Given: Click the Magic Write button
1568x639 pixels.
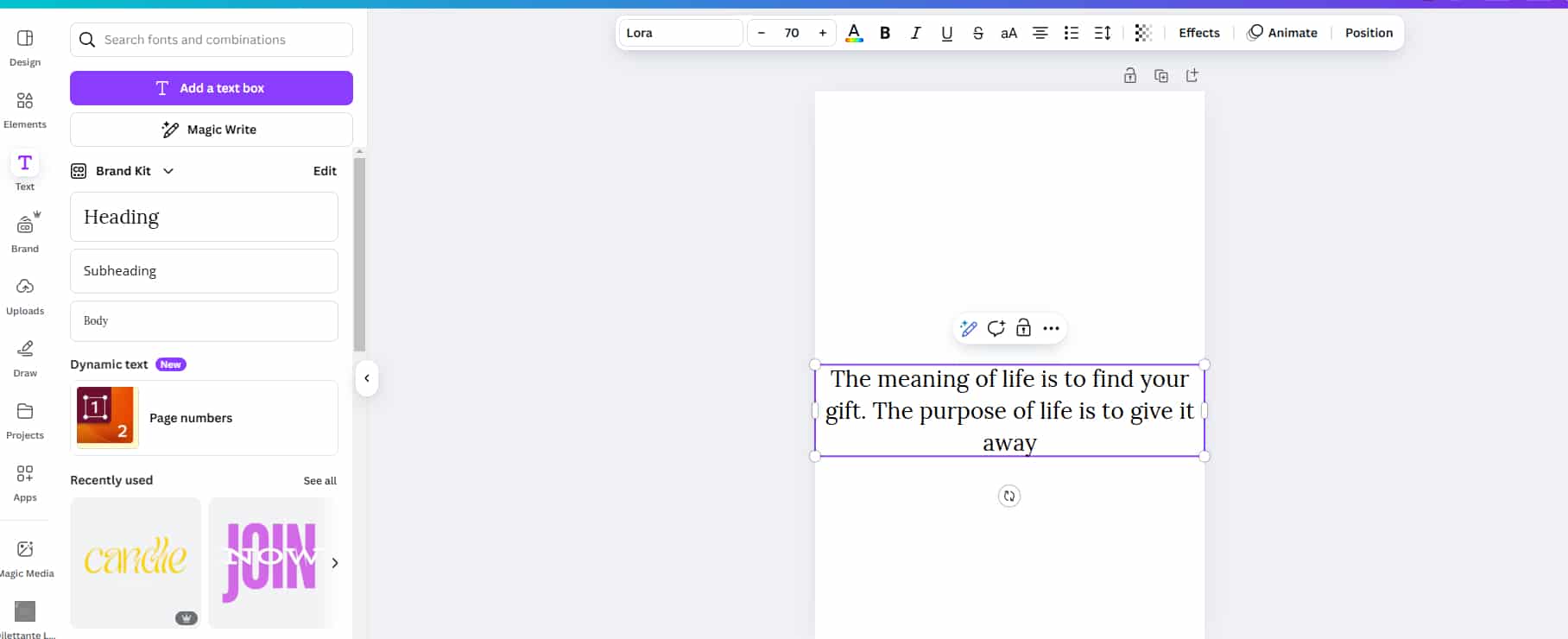Looking at the screenshot, I should click(212, 130).
